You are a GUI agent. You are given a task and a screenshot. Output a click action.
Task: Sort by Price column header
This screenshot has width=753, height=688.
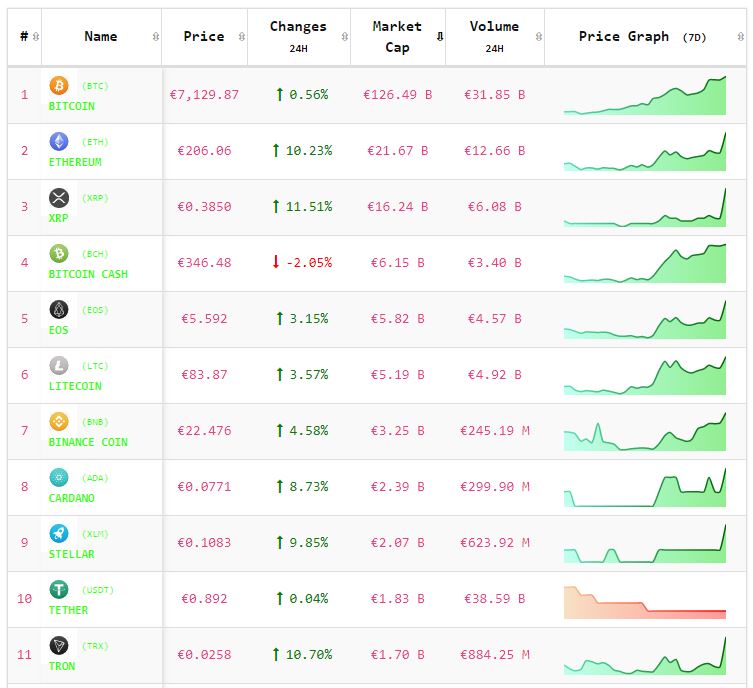pyautogui.click(x=204, y=37)
